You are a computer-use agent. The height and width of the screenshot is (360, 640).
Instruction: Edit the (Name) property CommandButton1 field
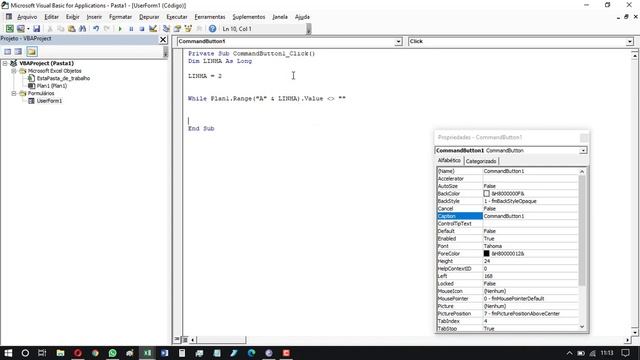coord(530,171)
